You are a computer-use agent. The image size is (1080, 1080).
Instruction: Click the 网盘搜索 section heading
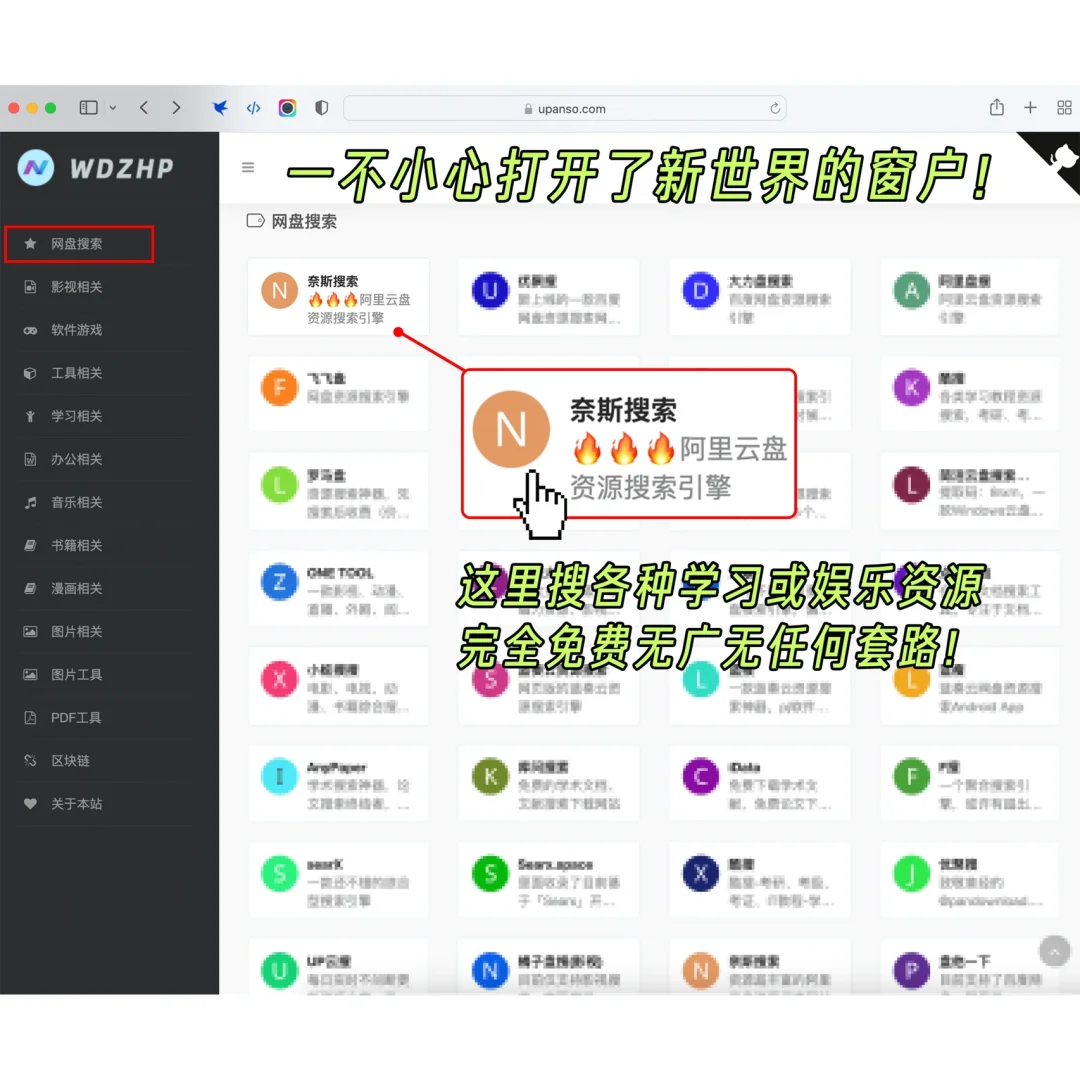304,221
